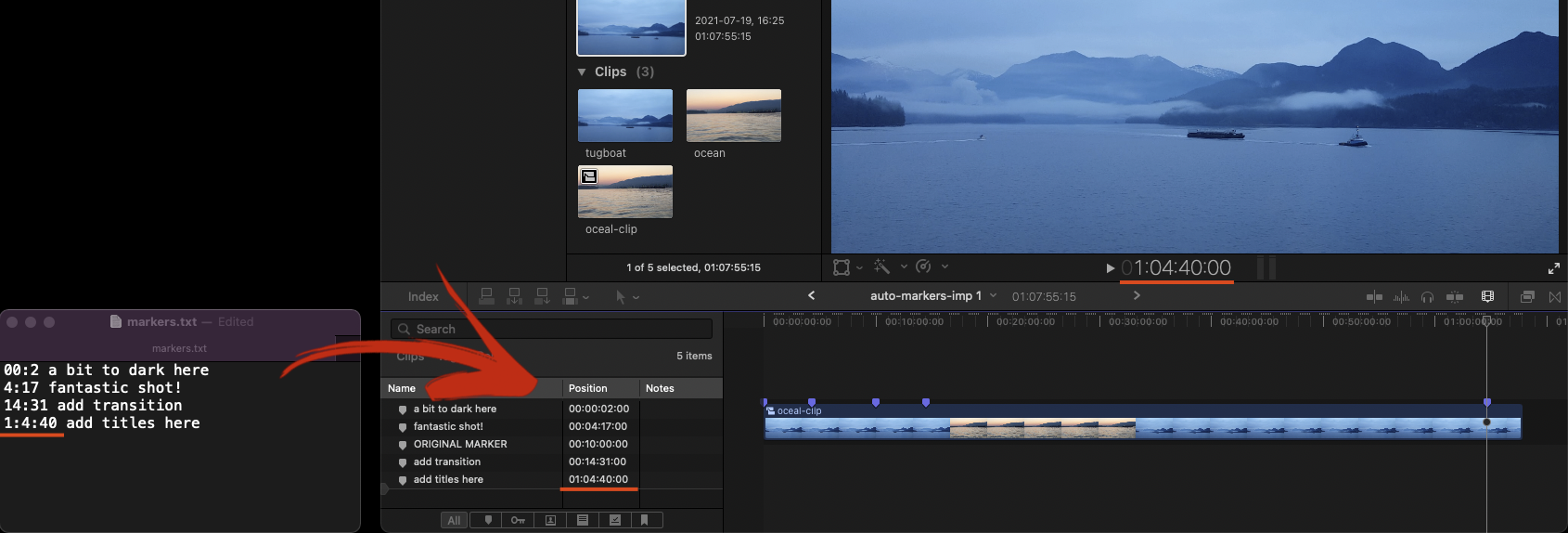Image resolution: width=1568 pixels, height=533 pixels.
Task: Click the timeline marker near 00:04:17
Action: coord(812,402)
